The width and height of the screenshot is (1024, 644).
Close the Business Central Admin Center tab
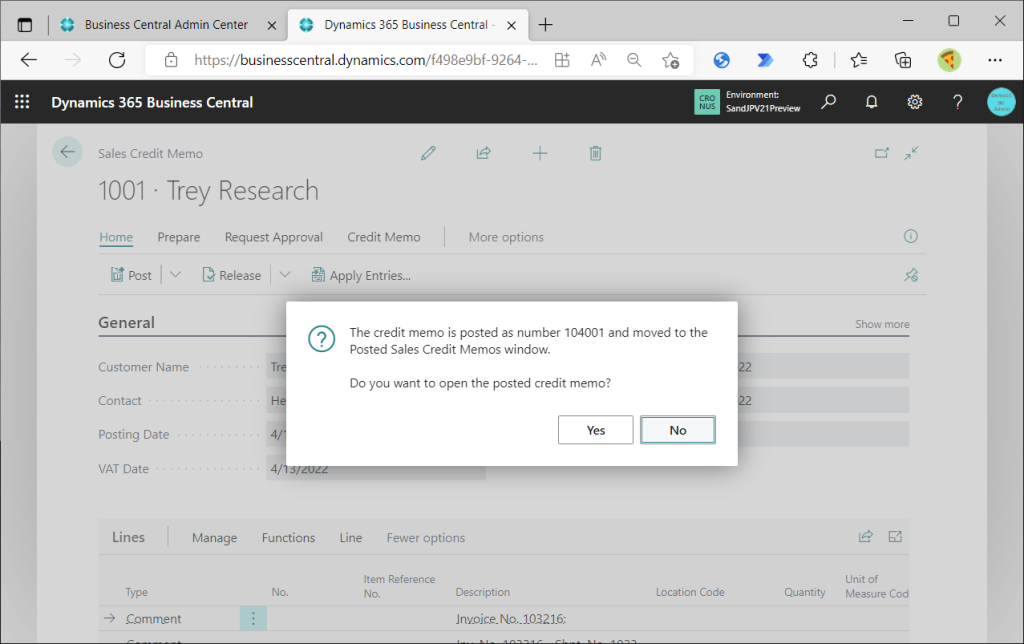point(272,25)
